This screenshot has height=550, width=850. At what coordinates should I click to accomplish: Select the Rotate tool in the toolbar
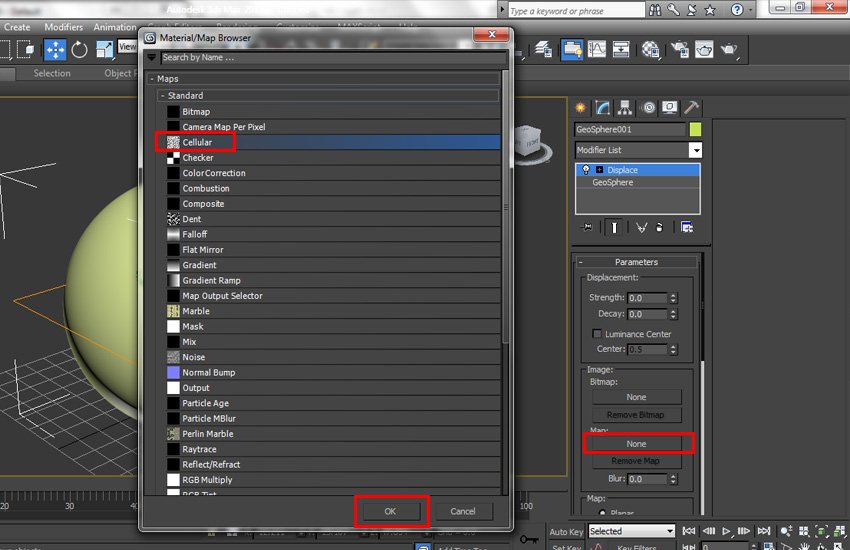click(x=79, y=49)
